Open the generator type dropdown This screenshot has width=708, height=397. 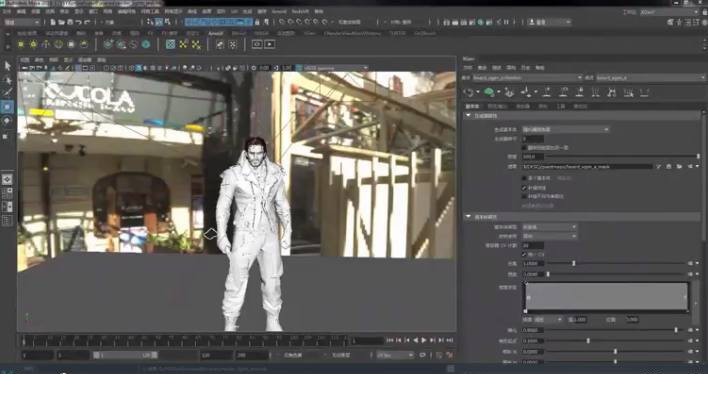[565, 130]
